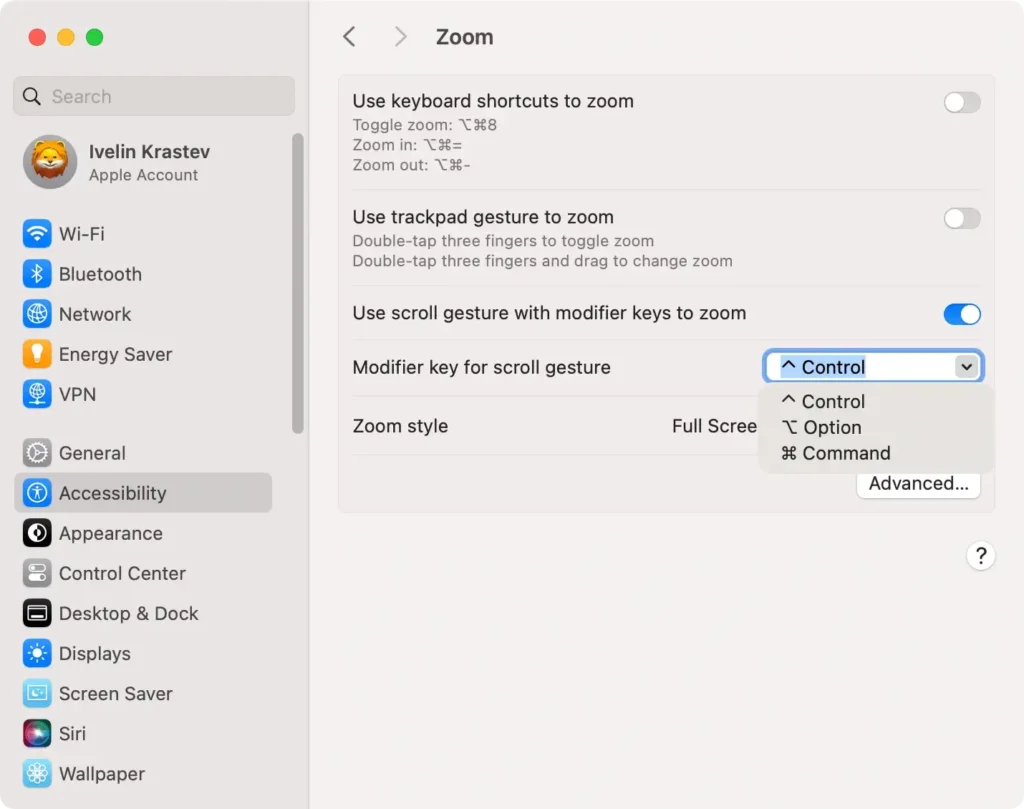Select the Displays sidebar icon
The width and height of the screenshot is (1024, 809).
click(x=31, y=653)
